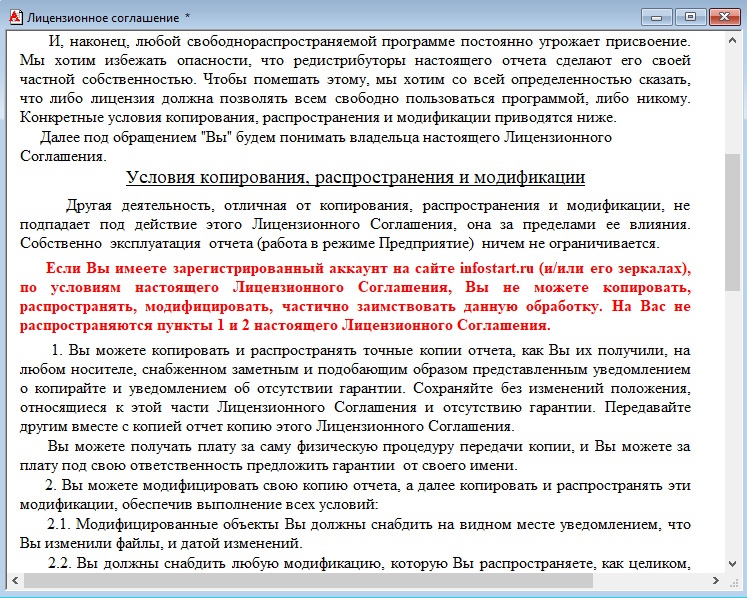Click the text 'Конкретные условия копирования'
The height and width of the screenshot is (598, 747).
tap(139, 117)
